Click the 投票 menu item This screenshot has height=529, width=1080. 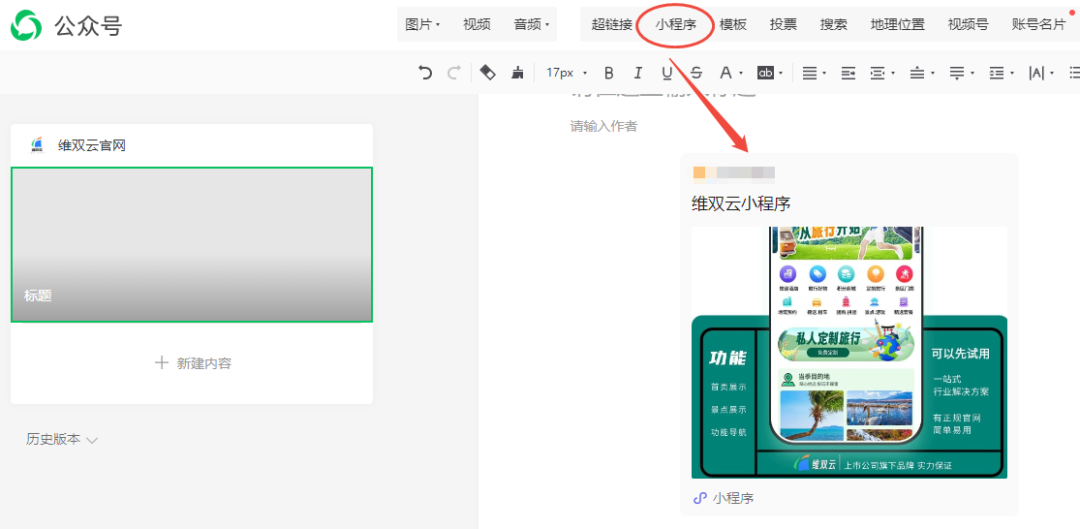tap(783, 25)
